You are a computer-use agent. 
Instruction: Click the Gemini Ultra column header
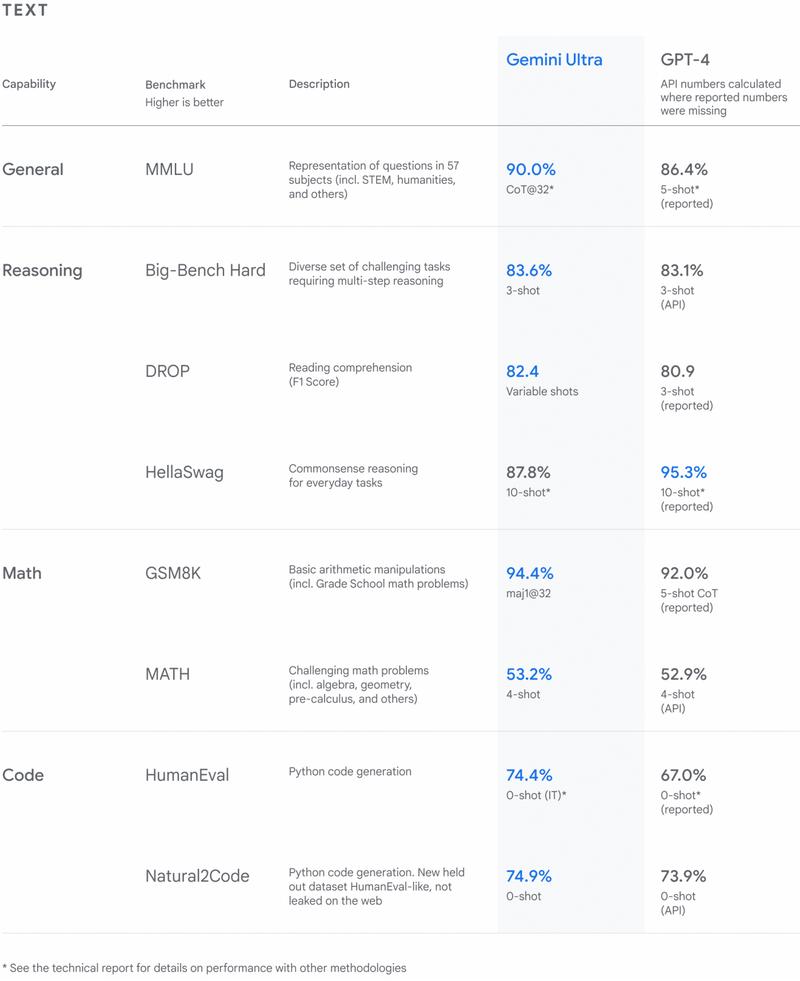[554, 60]
